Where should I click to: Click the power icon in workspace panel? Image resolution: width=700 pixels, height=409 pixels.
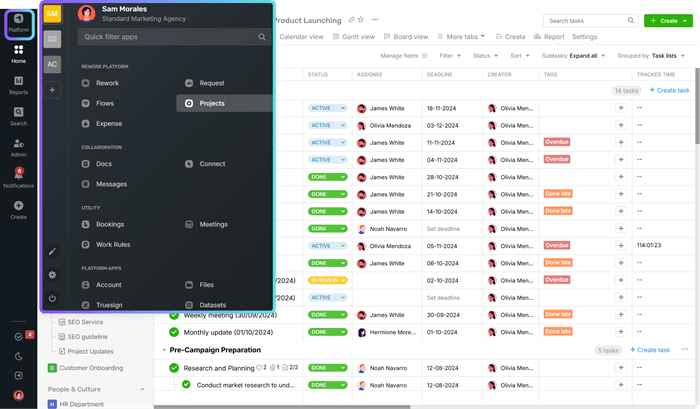pos(52,298)
